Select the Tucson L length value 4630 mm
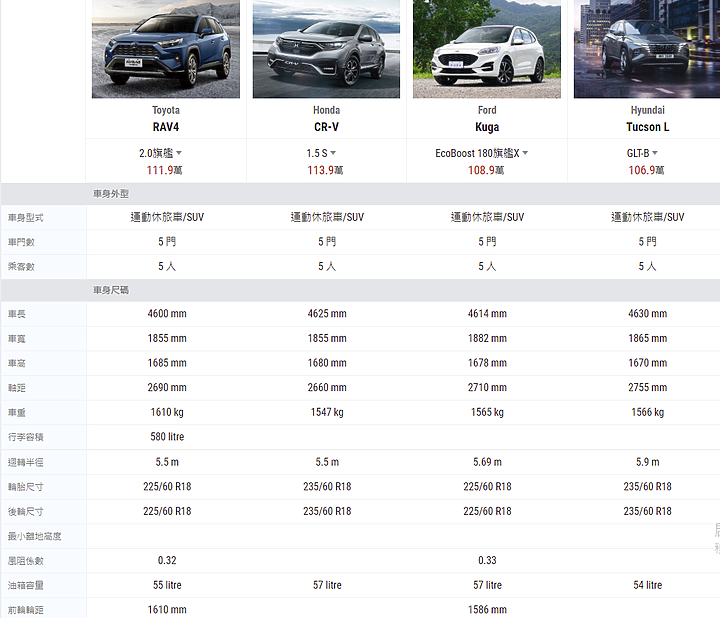The image size is (720, 618). 647,314
